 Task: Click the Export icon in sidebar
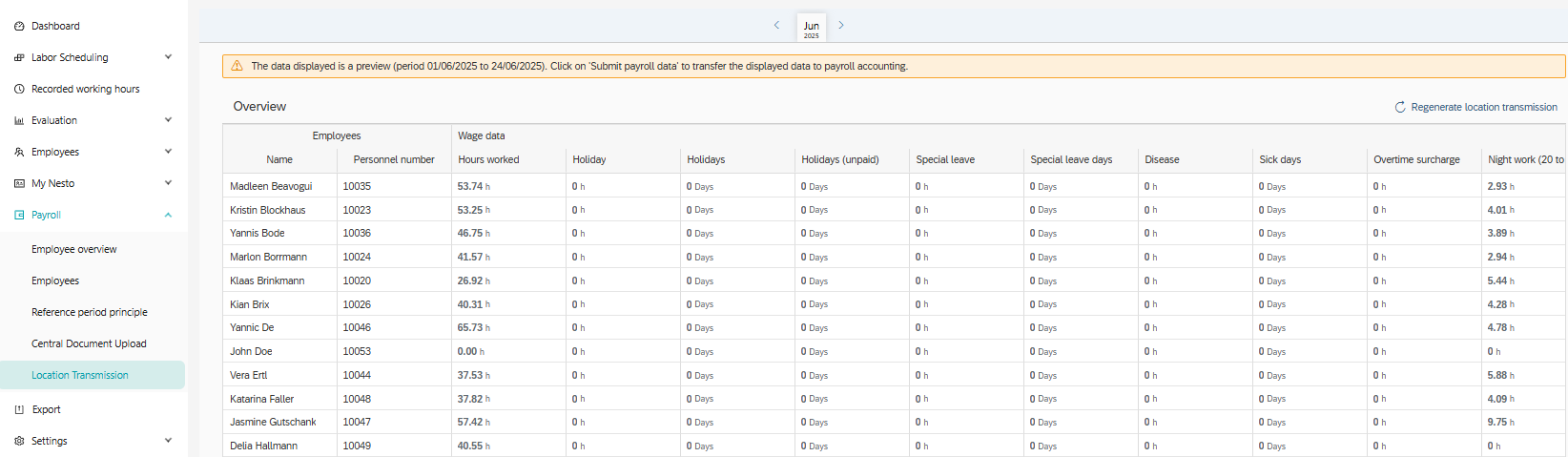[x=19, y=410]
